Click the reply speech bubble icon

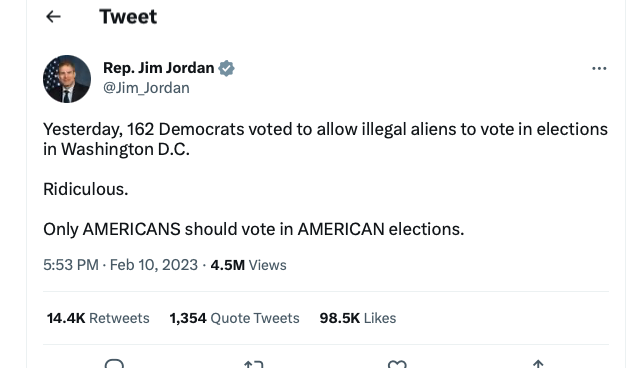pyautogui.click(x=114, y=364)
